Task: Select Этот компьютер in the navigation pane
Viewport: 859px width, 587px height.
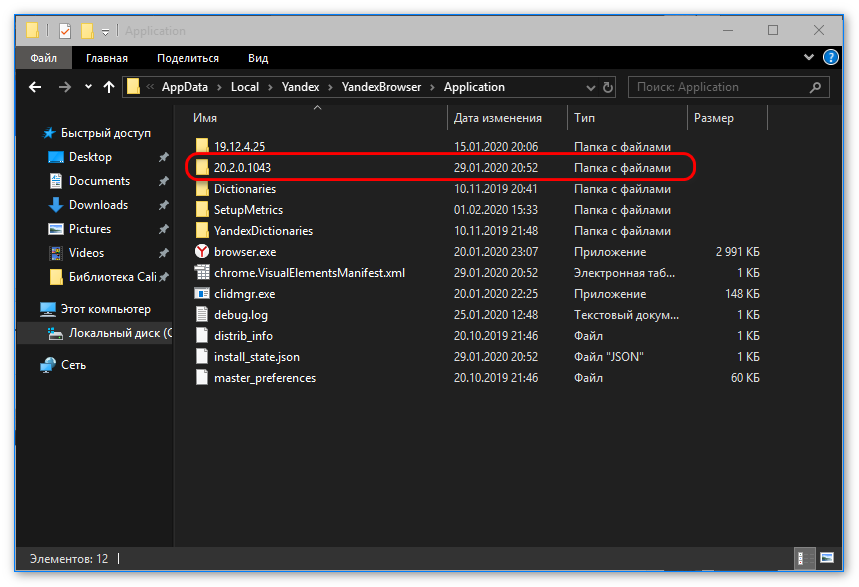Action: 105,309
